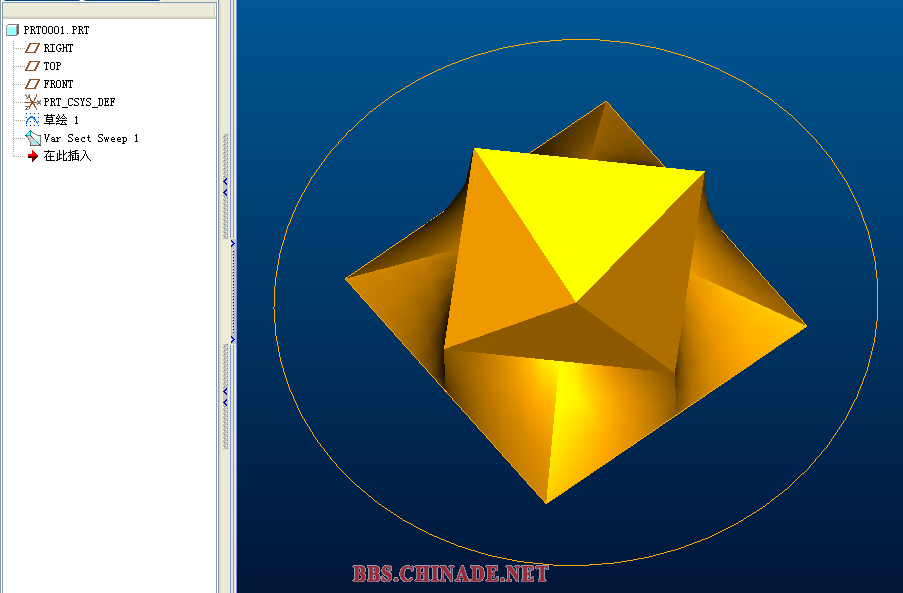The width and height of the screenshot is (903, 593).
Task: Select the 草绘 1 sketch label
Action: pos(61,120)
